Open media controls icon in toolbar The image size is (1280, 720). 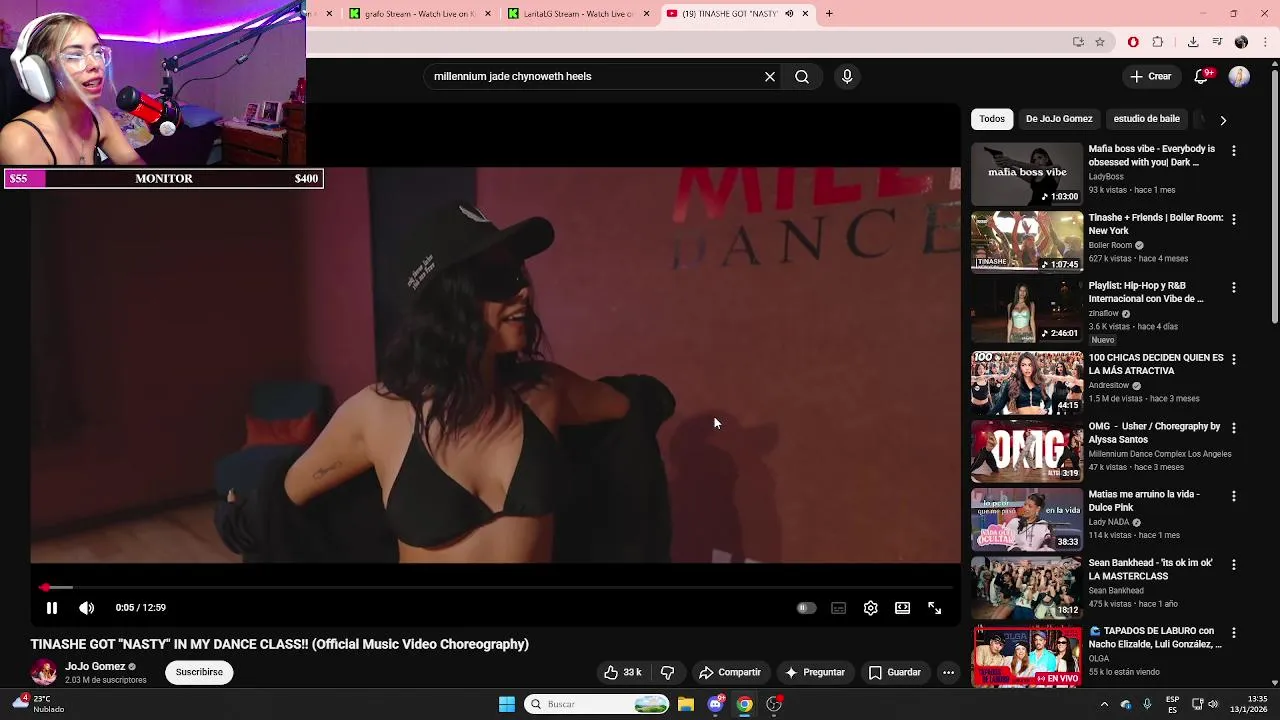pos(1217,42)
